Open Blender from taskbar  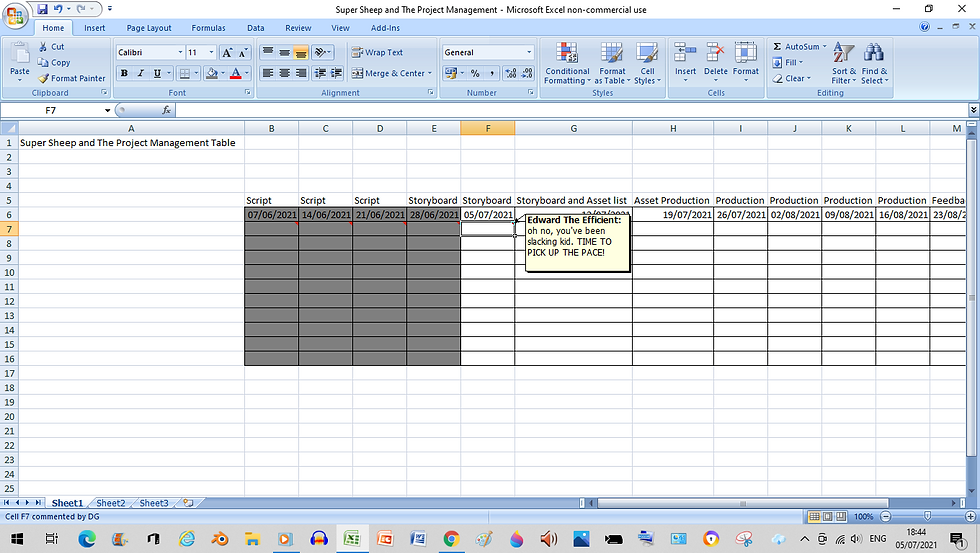tap(219, 539)
